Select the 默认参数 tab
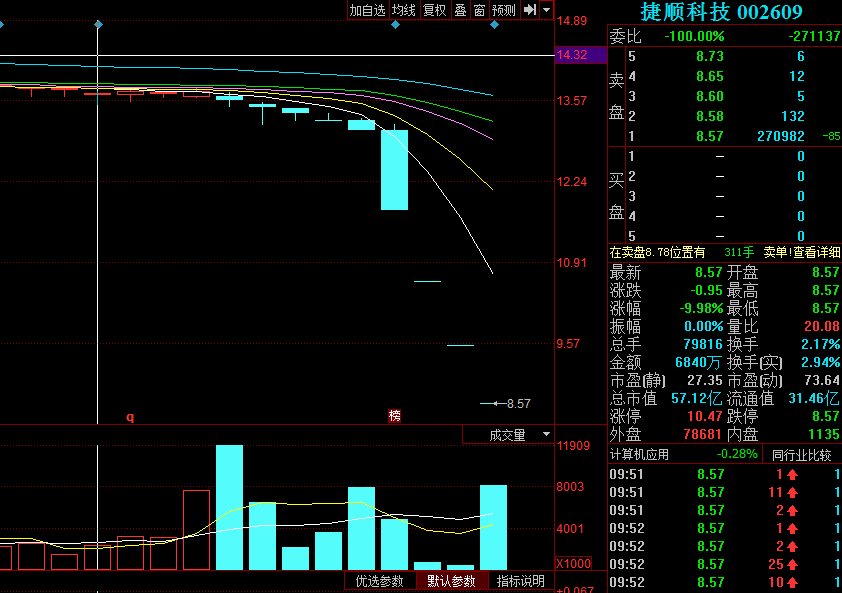 coord(451,581)
